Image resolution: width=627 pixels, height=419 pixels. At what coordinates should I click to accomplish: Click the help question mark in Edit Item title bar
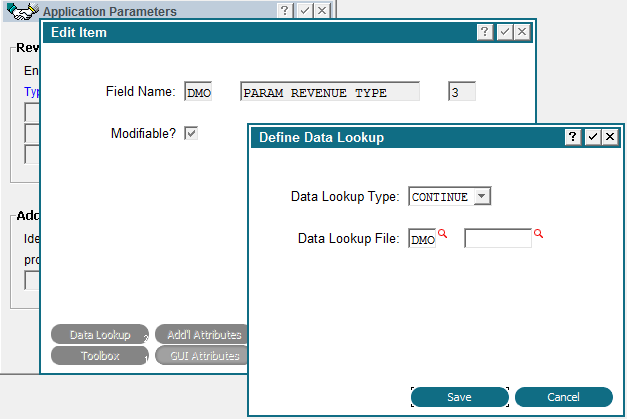point(485,32)
